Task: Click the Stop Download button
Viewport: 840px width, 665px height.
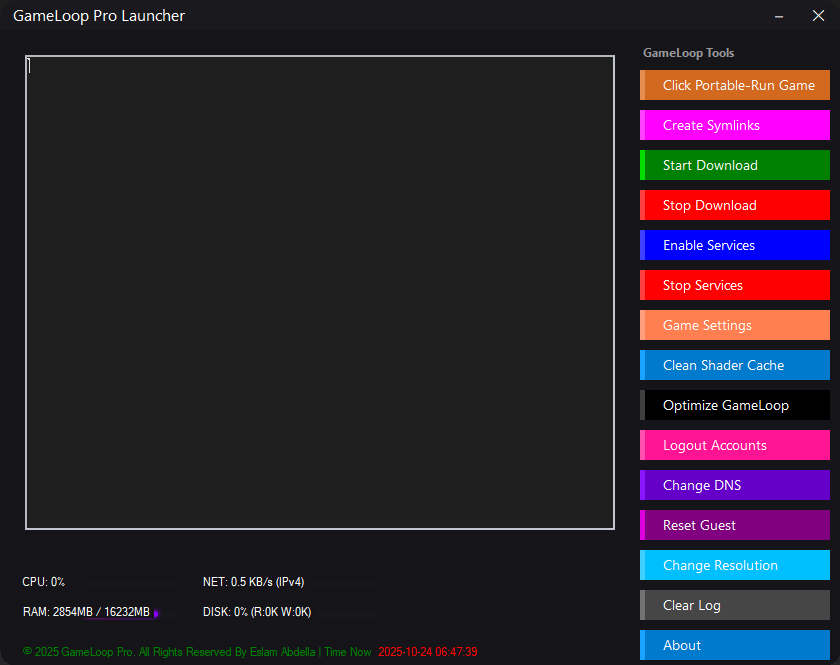Action: click(734, 205)
